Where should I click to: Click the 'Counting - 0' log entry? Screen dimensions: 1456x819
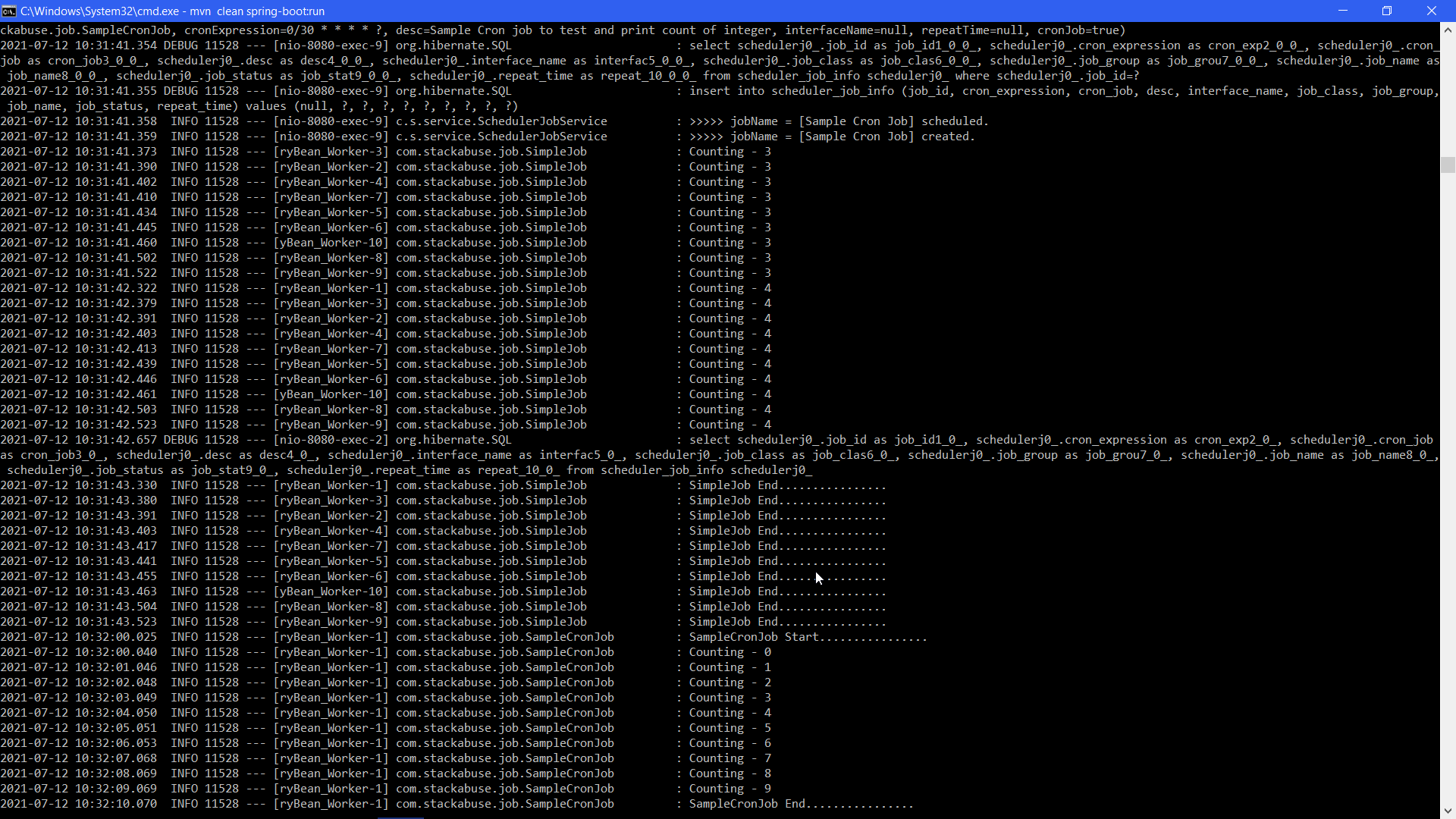(729, 652)
